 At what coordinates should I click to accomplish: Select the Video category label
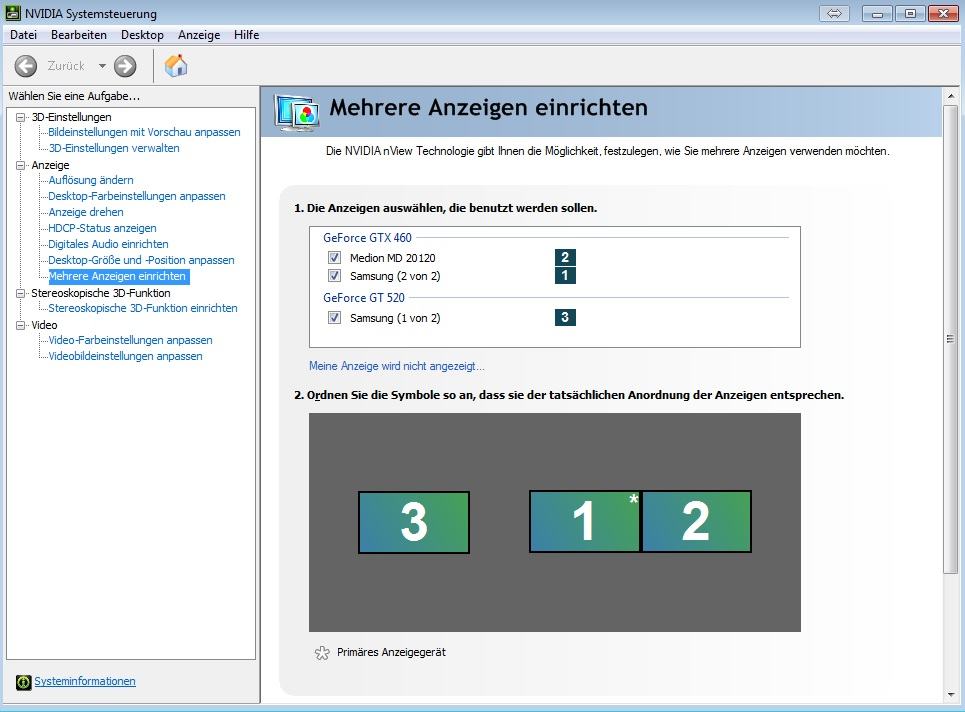click(44, 325)
